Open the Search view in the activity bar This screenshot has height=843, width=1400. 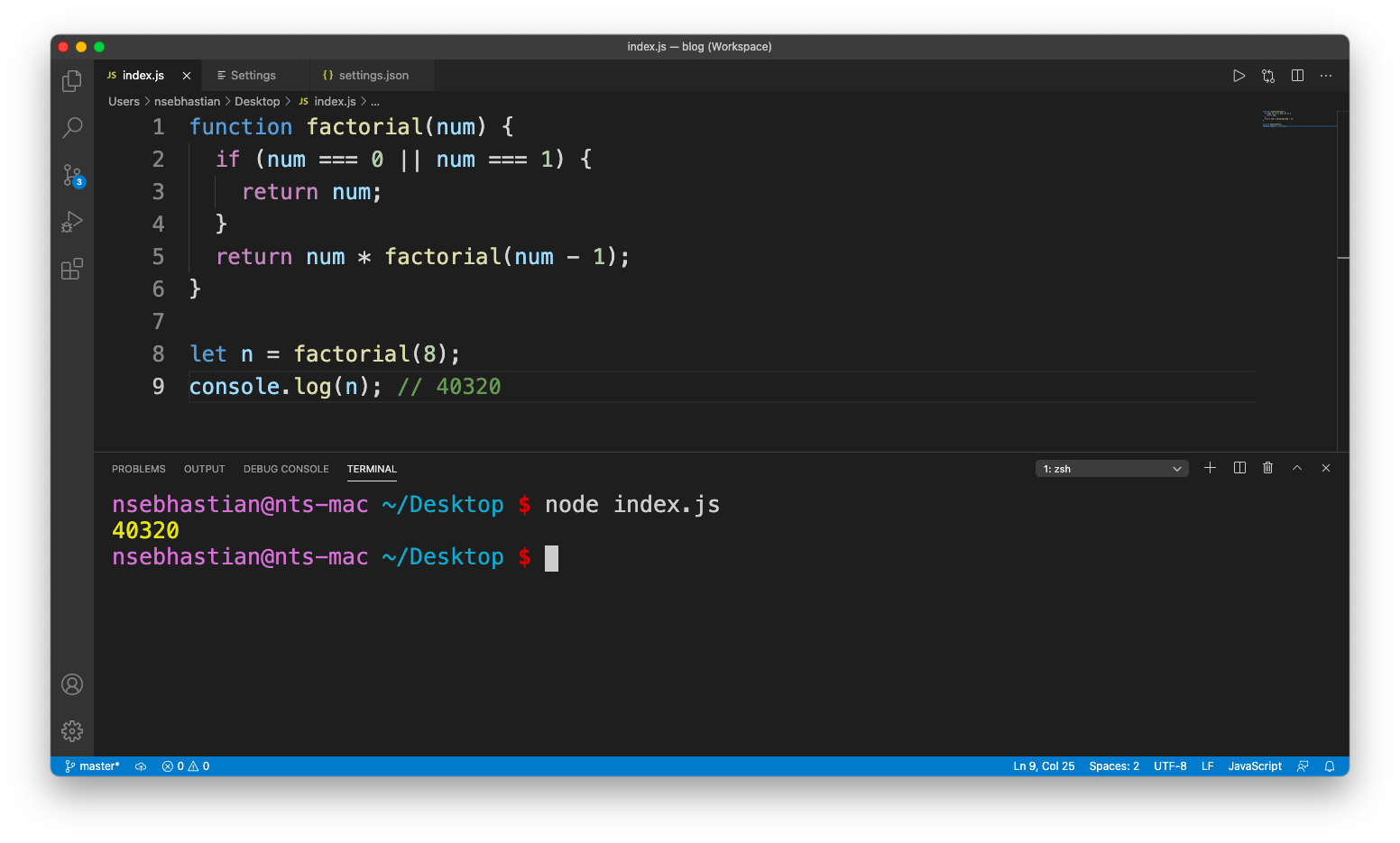point(72,128)
